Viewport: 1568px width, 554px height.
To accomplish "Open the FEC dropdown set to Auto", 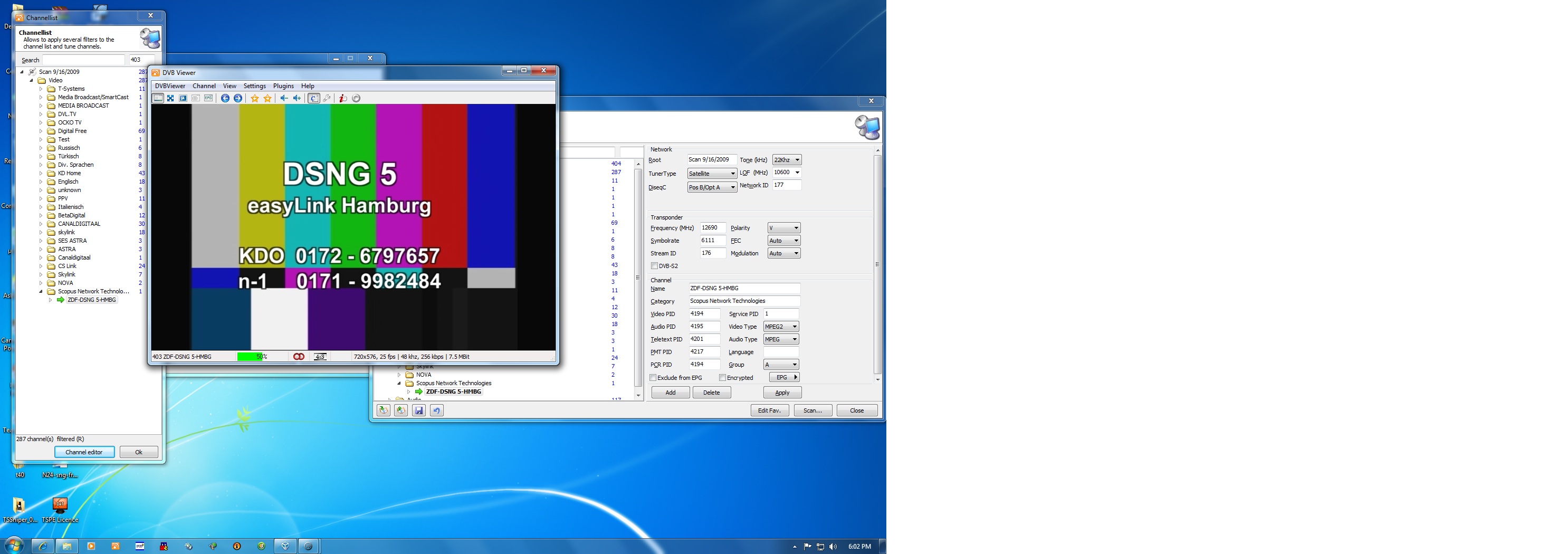I will click(784, 241).
